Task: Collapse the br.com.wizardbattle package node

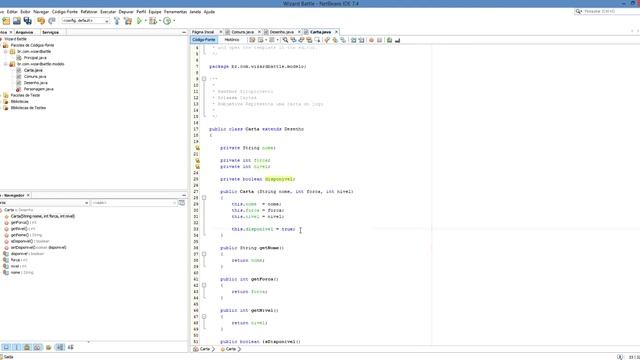Action: (6, 52)
